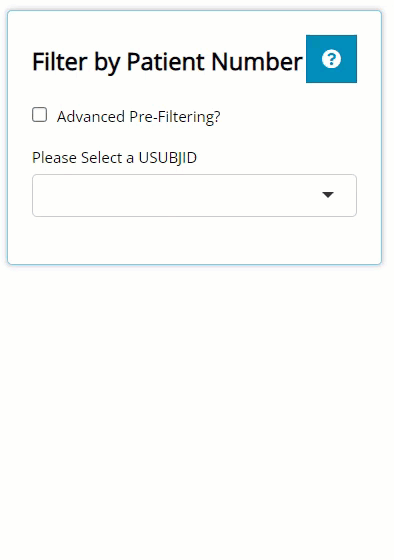Image resolution: width=394 pixels, height=560 pixels.
Task: Expand the patient USUBJID list
Action: (194, 195)
